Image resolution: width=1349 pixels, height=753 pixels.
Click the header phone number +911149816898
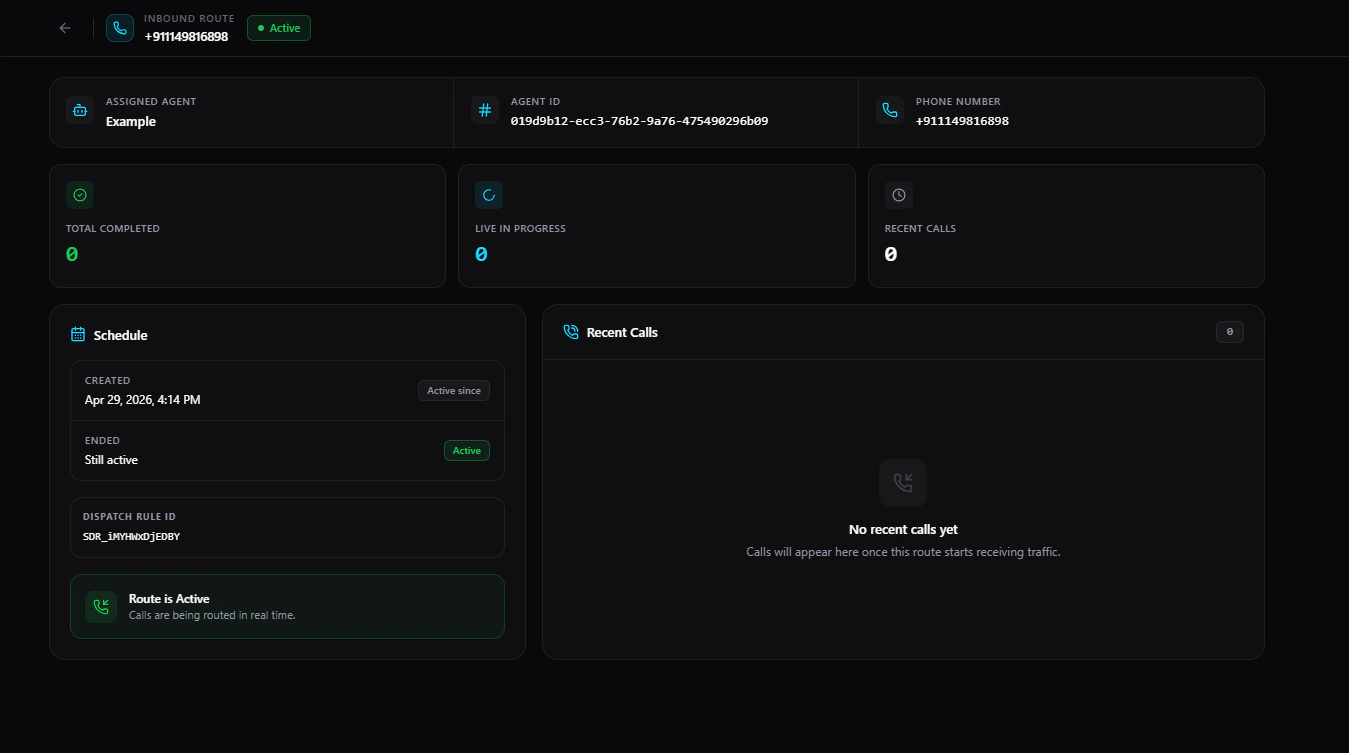pyautogui.click(x=186, y=37)
